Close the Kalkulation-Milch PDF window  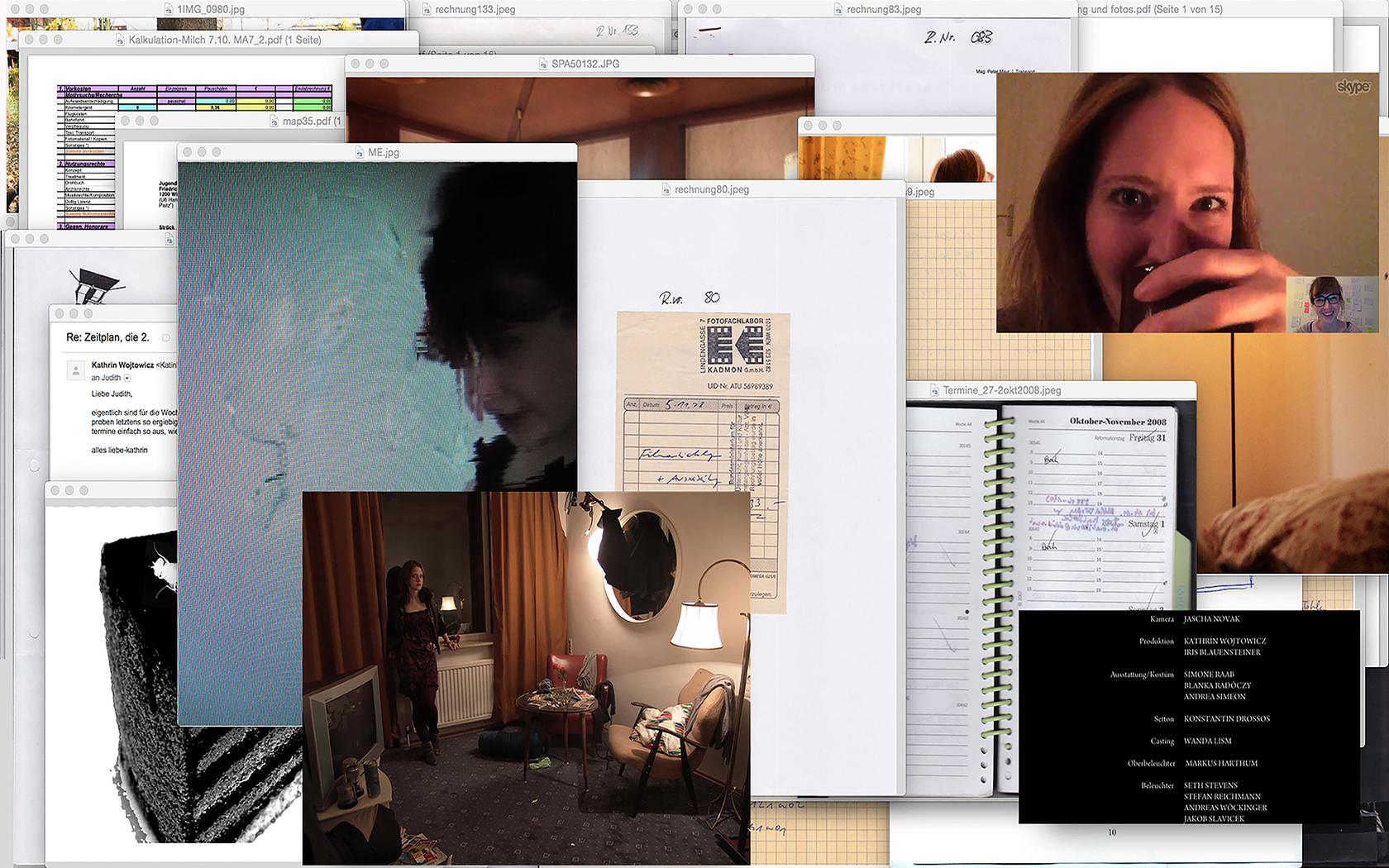[29, 40]
